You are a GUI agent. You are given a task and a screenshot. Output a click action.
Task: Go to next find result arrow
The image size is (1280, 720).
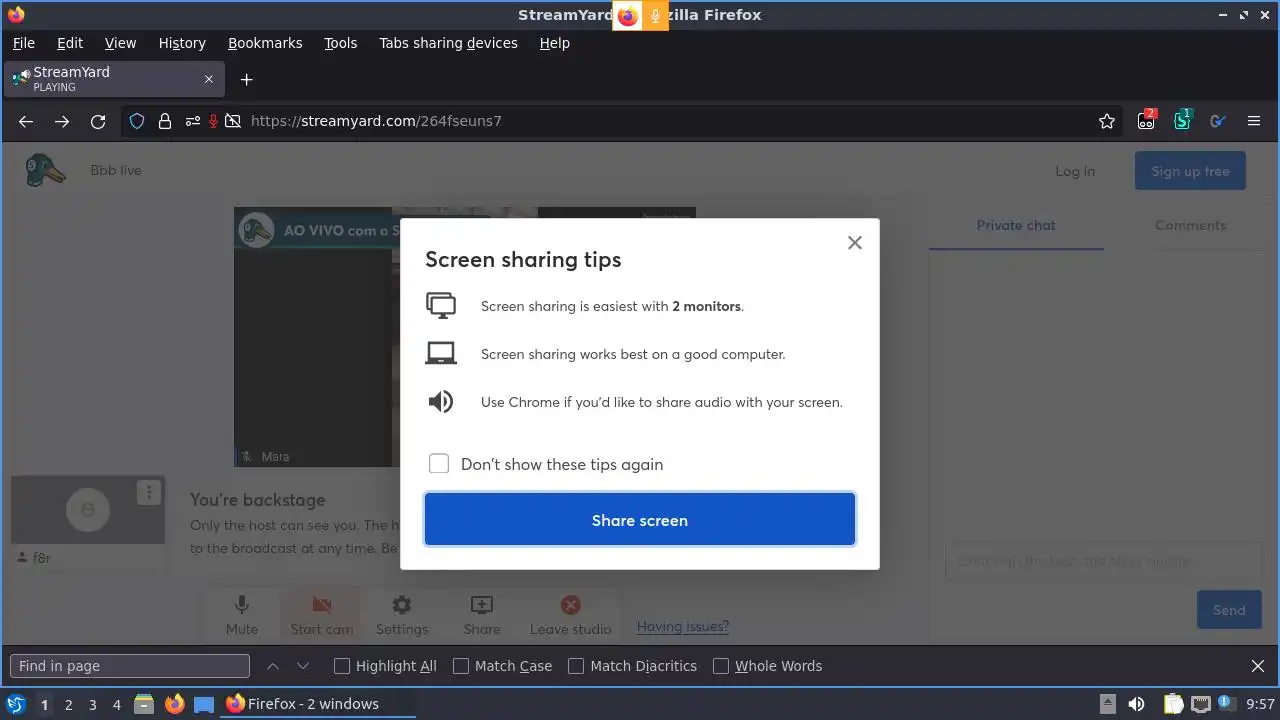[x=303, y=666]
